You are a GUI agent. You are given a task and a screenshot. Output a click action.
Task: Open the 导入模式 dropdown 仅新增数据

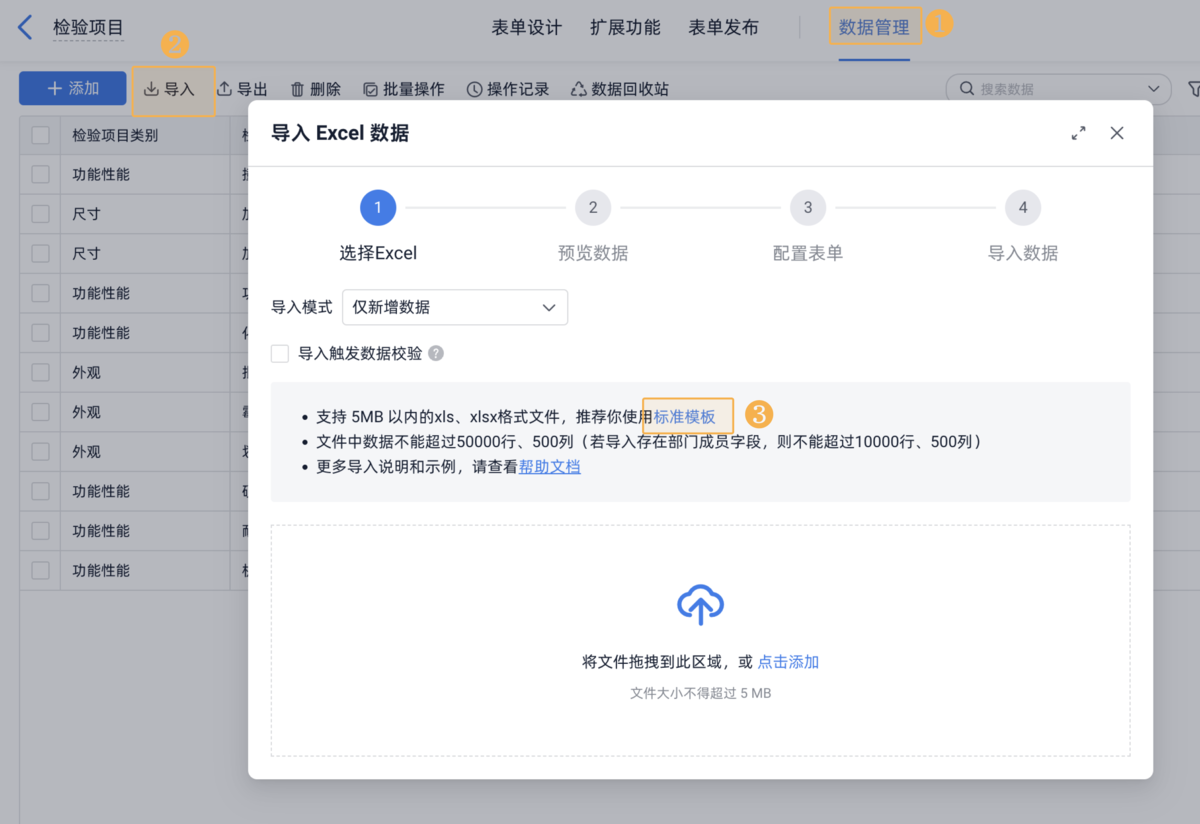455,307
